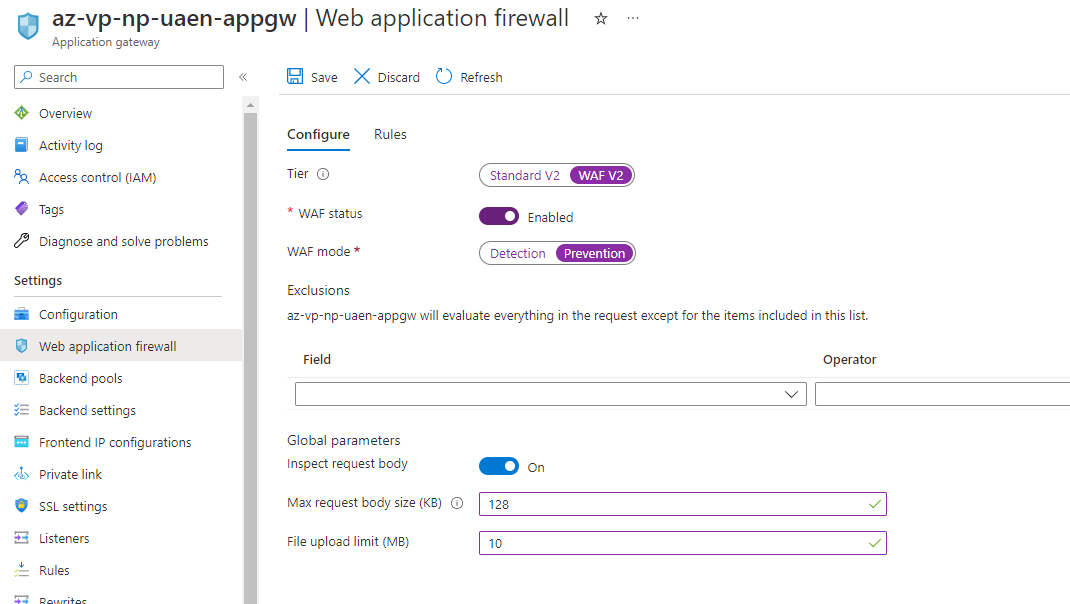Switch to the Rules tab
This screenshot has height=604, width=1070.
coord(390,134)
